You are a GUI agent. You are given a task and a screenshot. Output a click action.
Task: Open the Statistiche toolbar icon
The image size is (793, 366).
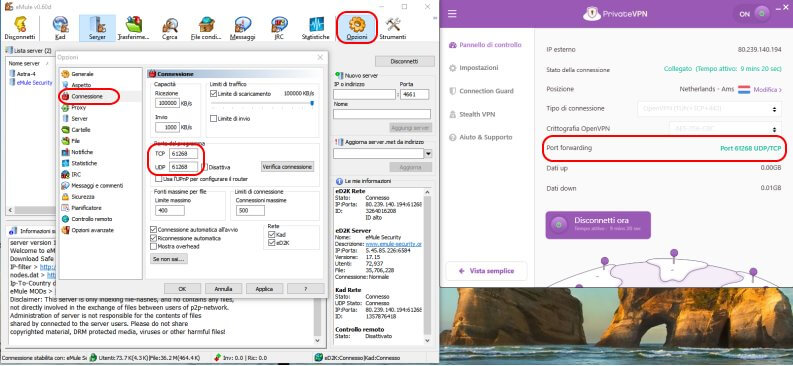[x=315, y=28]
